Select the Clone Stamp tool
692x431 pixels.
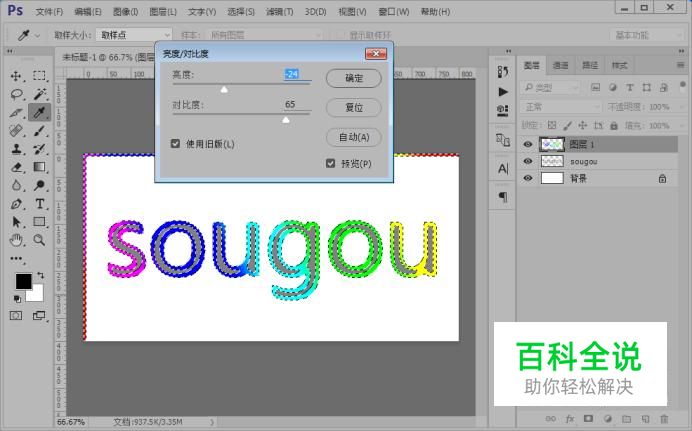16,149
